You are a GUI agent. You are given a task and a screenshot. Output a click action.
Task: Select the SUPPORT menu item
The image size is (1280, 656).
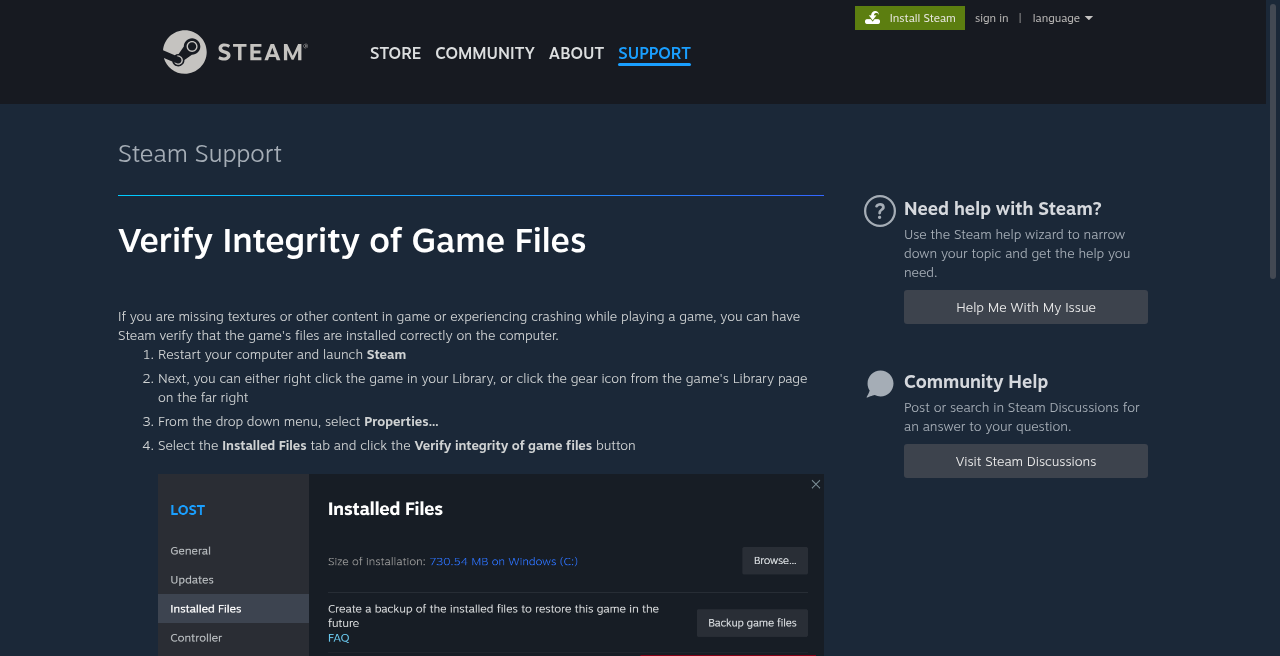pyautogui.click(x=654, y=53)
